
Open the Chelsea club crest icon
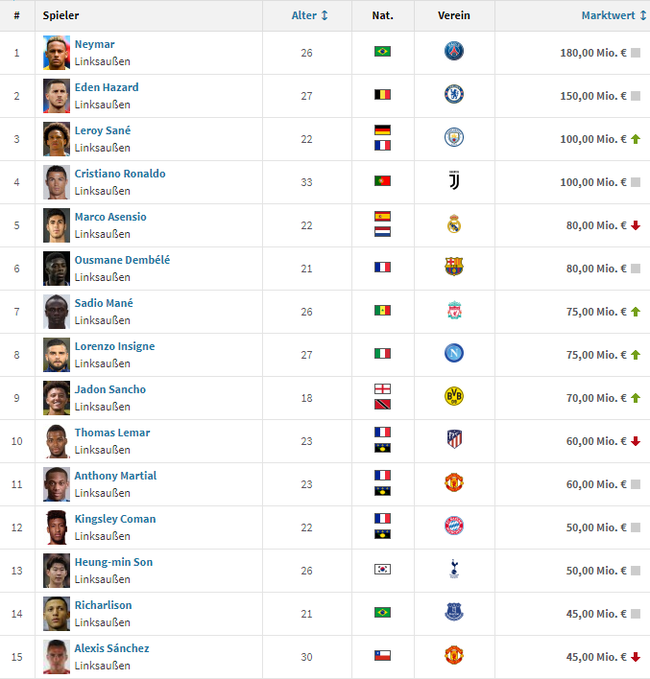[x=454, y=94]
